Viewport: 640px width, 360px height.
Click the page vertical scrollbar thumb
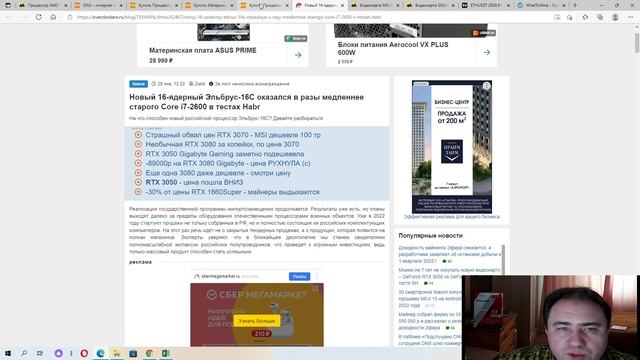636,42
